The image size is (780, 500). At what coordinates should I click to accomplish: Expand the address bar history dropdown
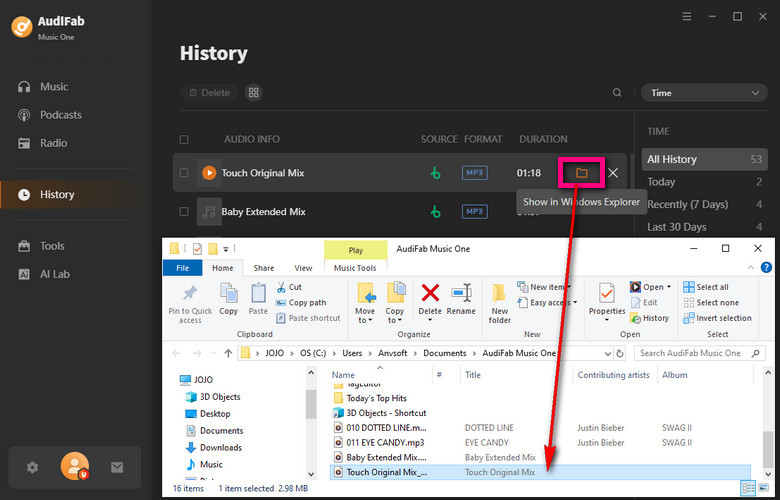[x=607, y=353]
